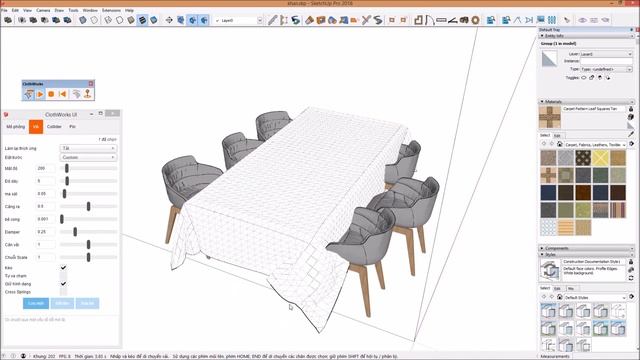
Task: Switch to the Pin tab in ClothWorks UI
Action: point(72,127)
